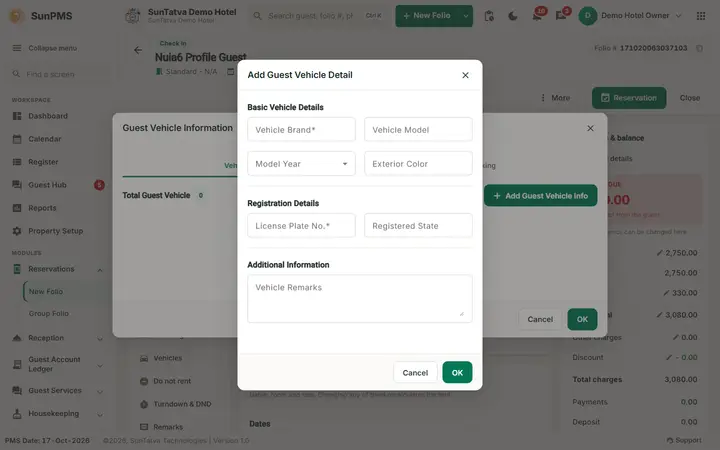This screenshot has height=450, width=720.
Task: Confirm OK in Add Guest Vehicle Detail
Action: point(457,372)
